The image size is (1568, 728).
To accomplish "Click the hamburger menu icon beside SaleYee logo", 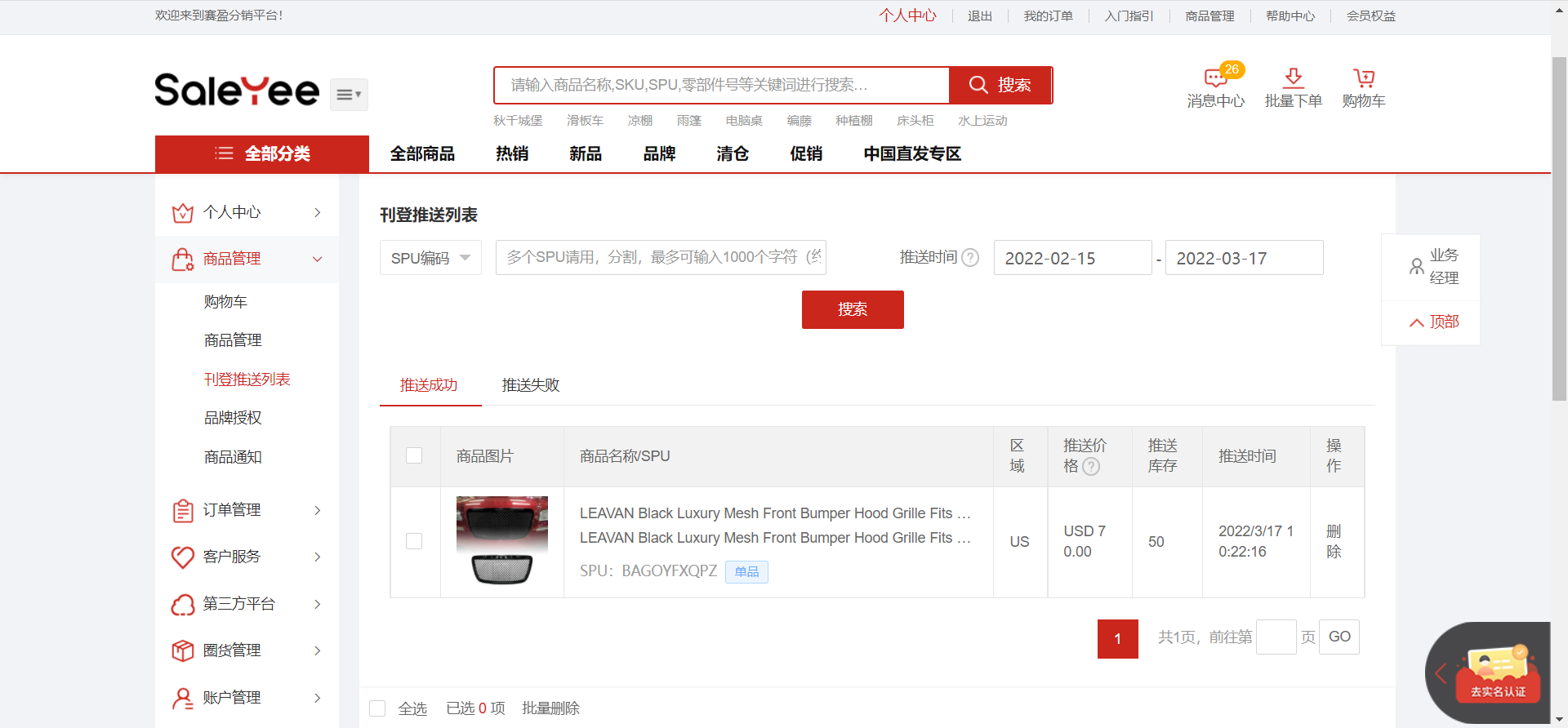I will point(349,95).
